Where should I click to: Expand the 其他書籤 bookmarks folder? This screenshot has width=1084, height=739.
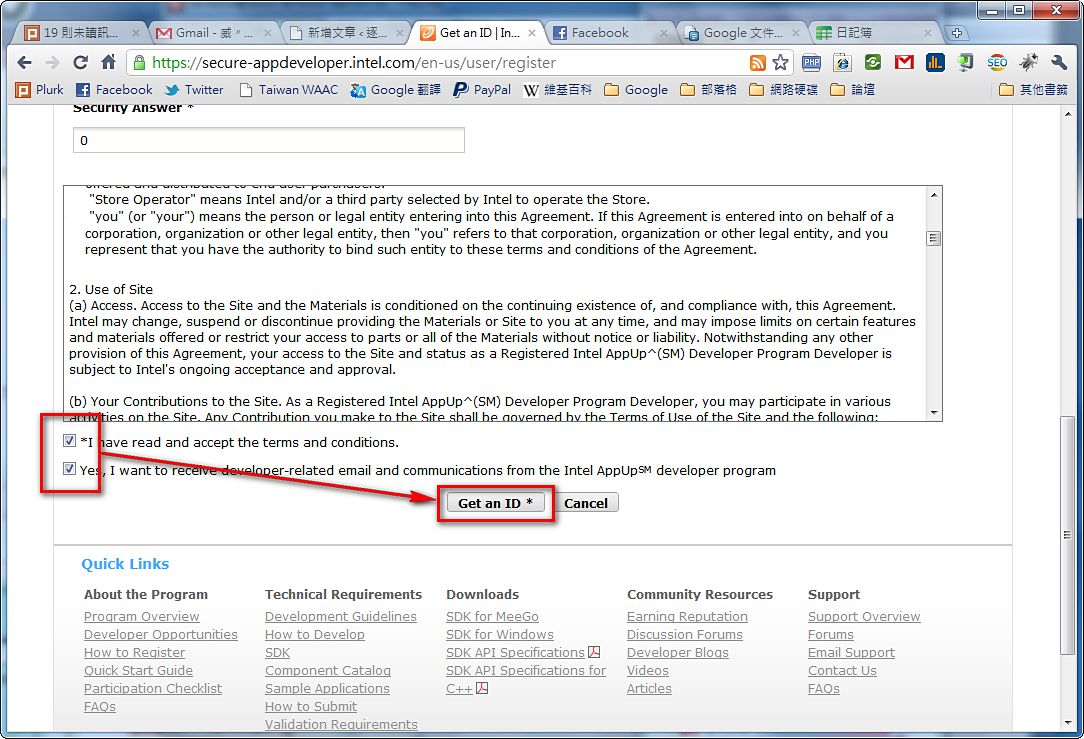pos(1034,90)
